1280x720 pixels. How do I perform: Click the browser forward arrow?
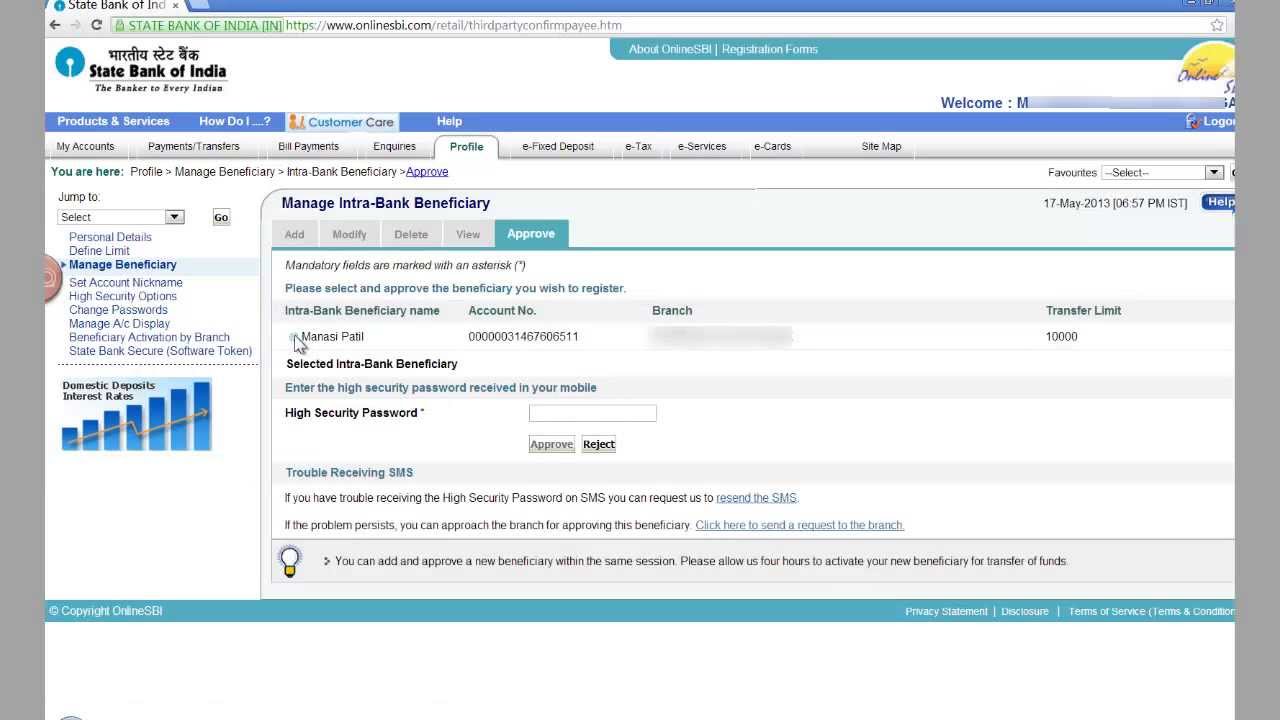pos(75,25)
